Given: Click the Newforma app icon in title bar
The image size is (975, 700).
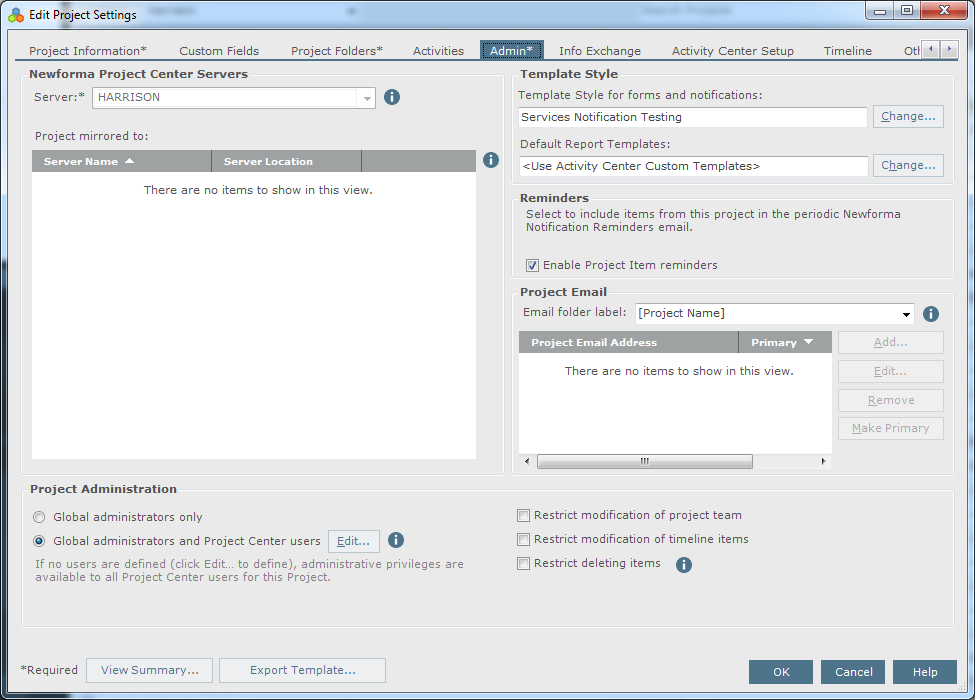Looking at the screenshot, I should [x=16, y=15].
